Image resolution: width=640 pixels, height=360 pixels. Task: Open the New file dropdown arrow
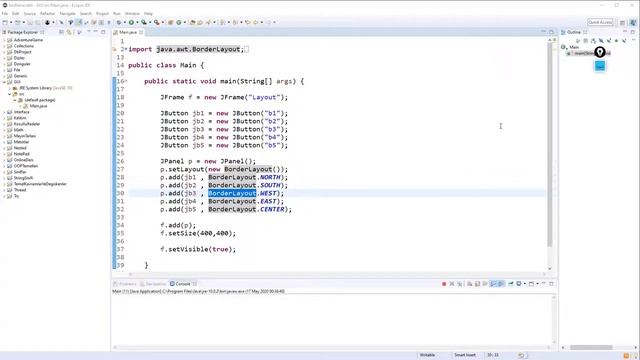[11, 22]
